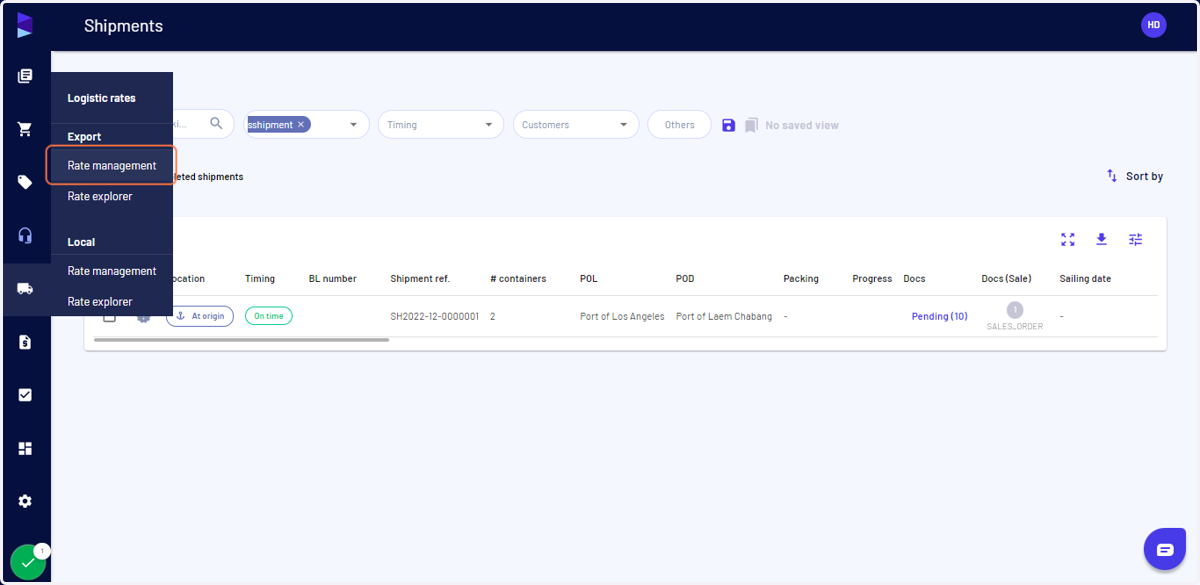
Task: Click the Others filter button
Action: [x=679, y=124]
